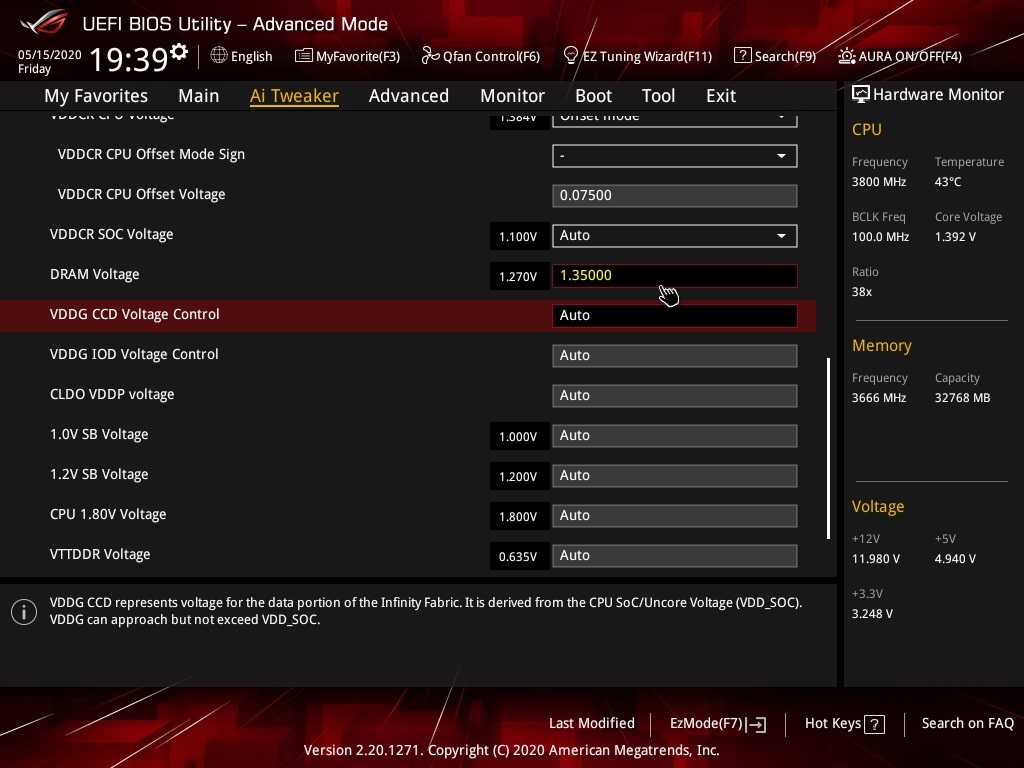The width and height of the screenshot is (1024, 768).
Task: Go to the Boot tab
Action: (593, 96)
